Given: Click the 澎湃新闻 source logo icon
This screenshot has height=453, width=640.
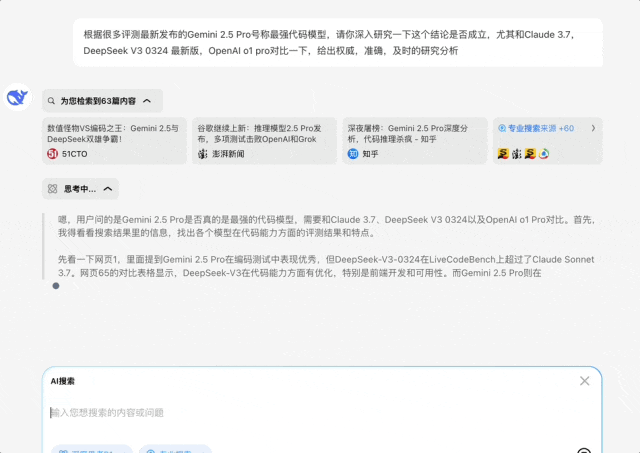Looking at the screenshot, I should (203, 154).
